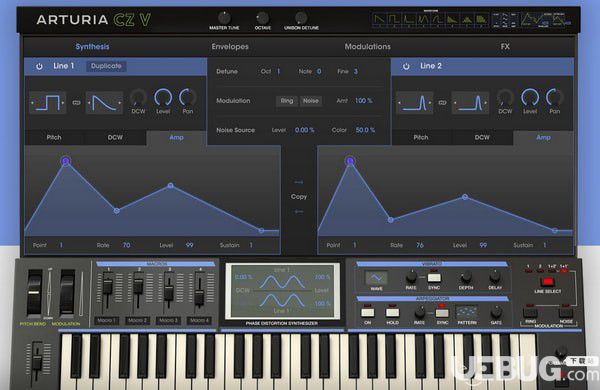
Task: Click the Vibrato Delay knob
Action: (495, 276)
